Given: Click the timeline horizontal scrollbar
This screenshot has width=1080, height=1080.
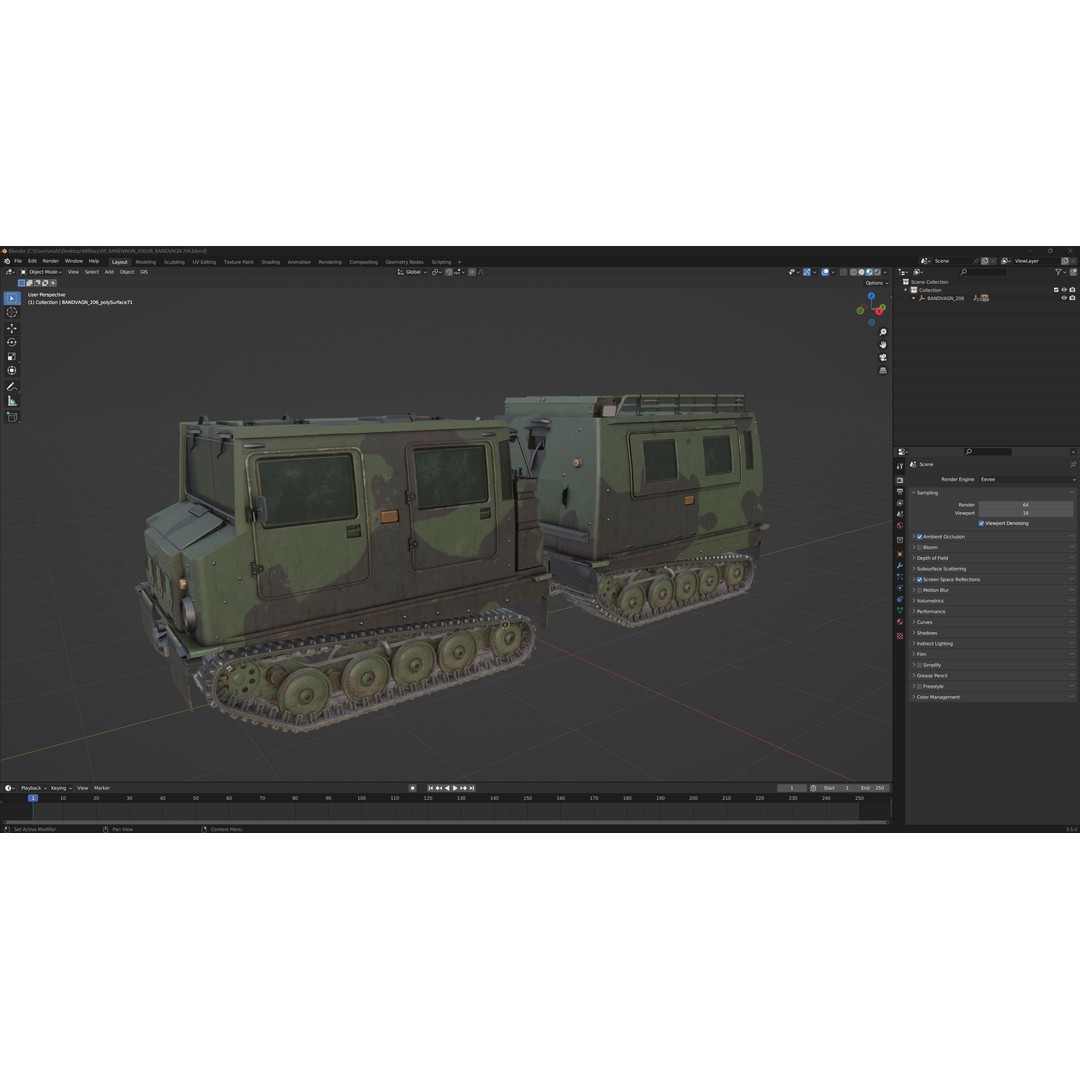Looking at the screenshot, I should pos(446,822).
